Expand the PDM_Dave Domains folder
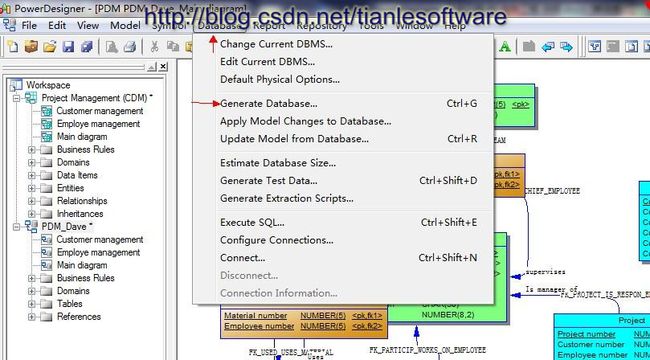650x360 pixels. (32, 291)
